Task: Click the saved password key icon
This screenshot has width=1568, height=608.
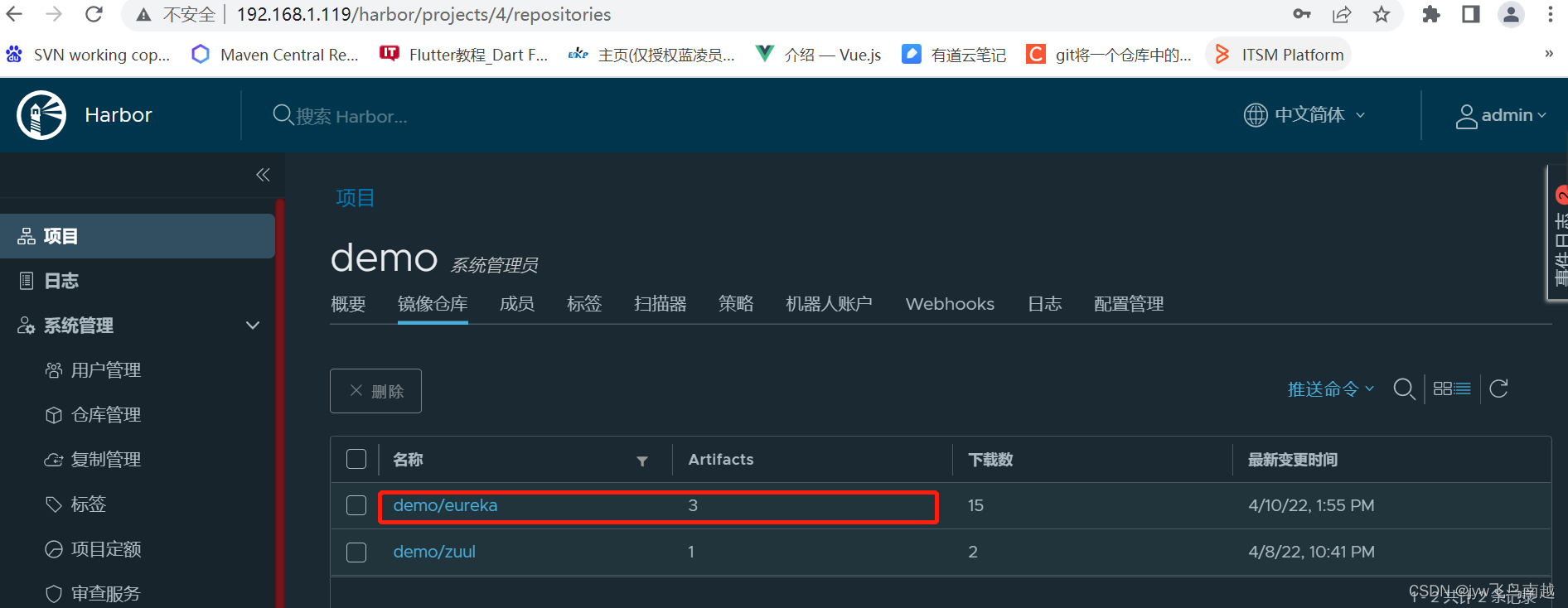Action: 1301,14
